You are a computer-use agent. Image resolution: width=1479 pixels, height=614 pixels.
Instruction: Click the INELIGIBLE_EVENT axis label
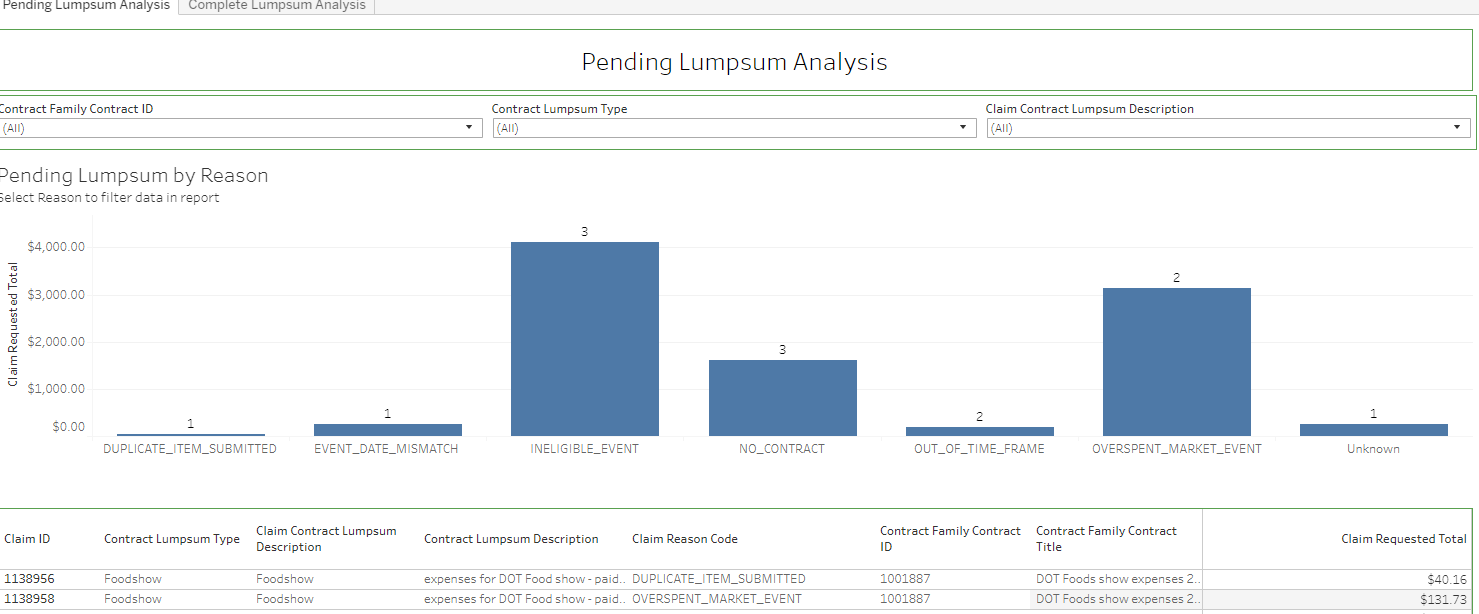coord(585,449)
